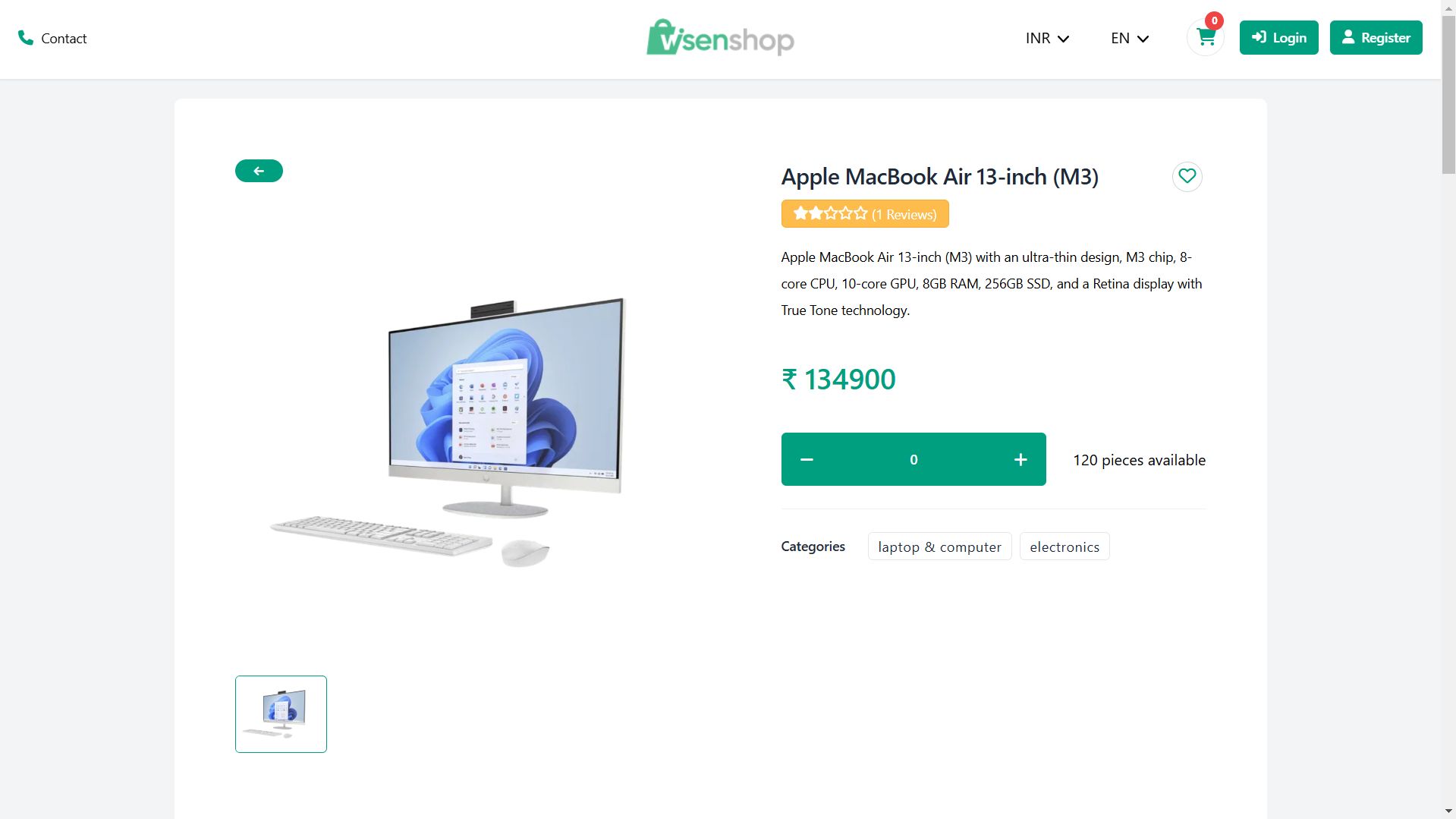Select the electronics category tag

pyautogui.click(x=1064, y=547)
